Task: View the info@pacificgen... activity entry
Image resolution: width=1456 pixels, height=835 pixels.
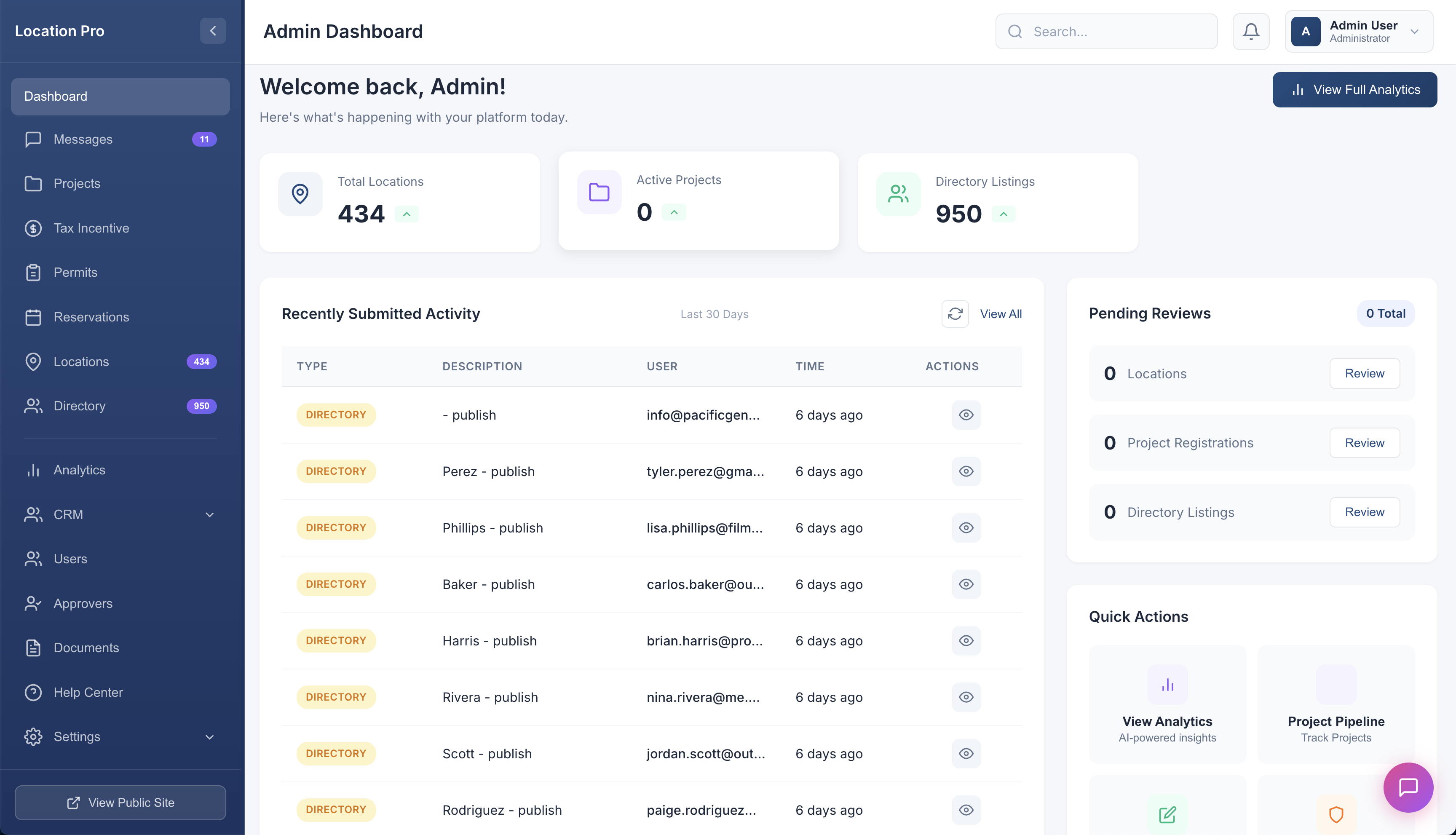Action: [966, 415]
